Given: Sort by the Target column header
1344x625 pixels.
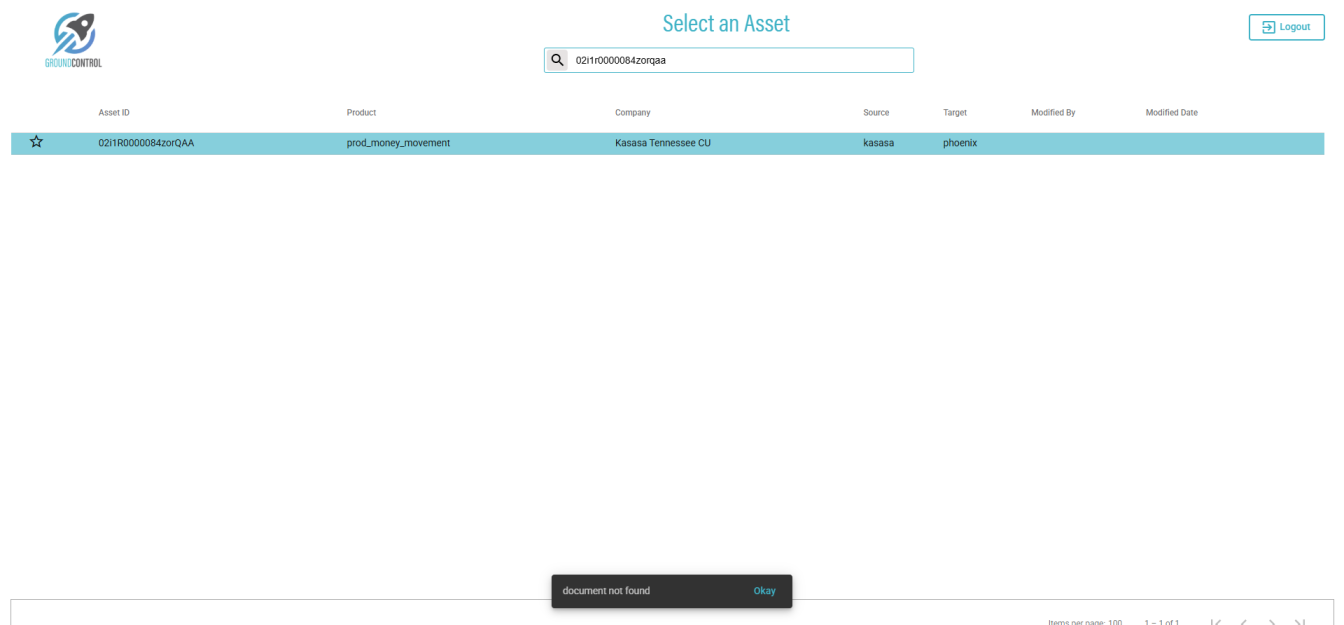Looking at the screenshot, I should [955, 113].
